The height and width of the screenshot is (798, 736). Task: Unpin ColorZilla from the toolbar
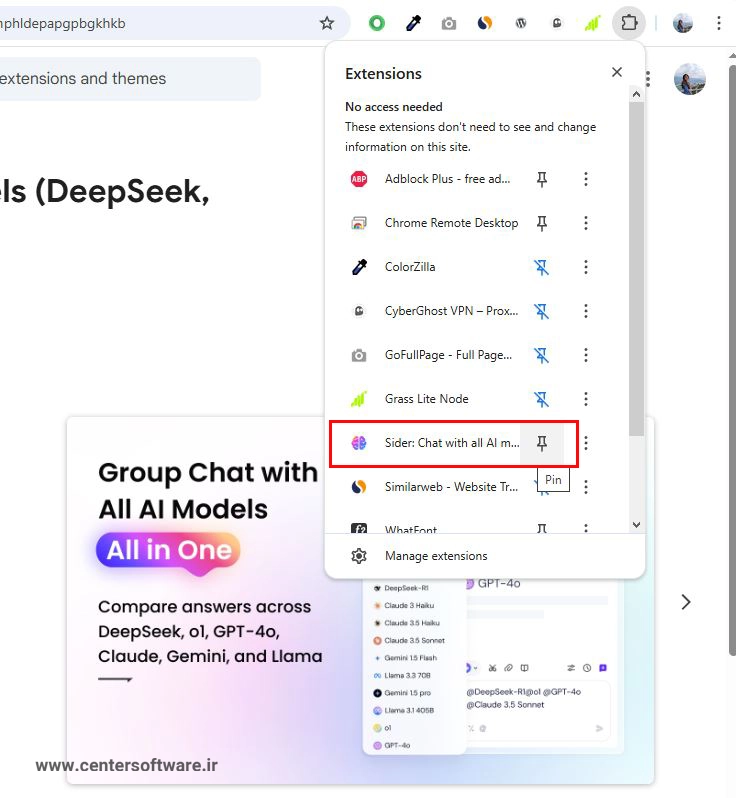542,267
